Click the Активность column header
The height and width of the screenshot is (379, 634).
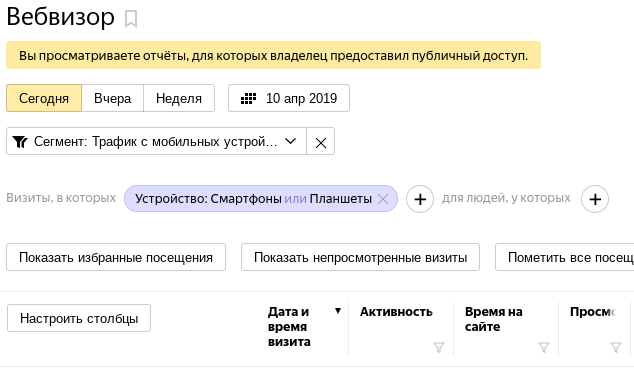point(396,312)
